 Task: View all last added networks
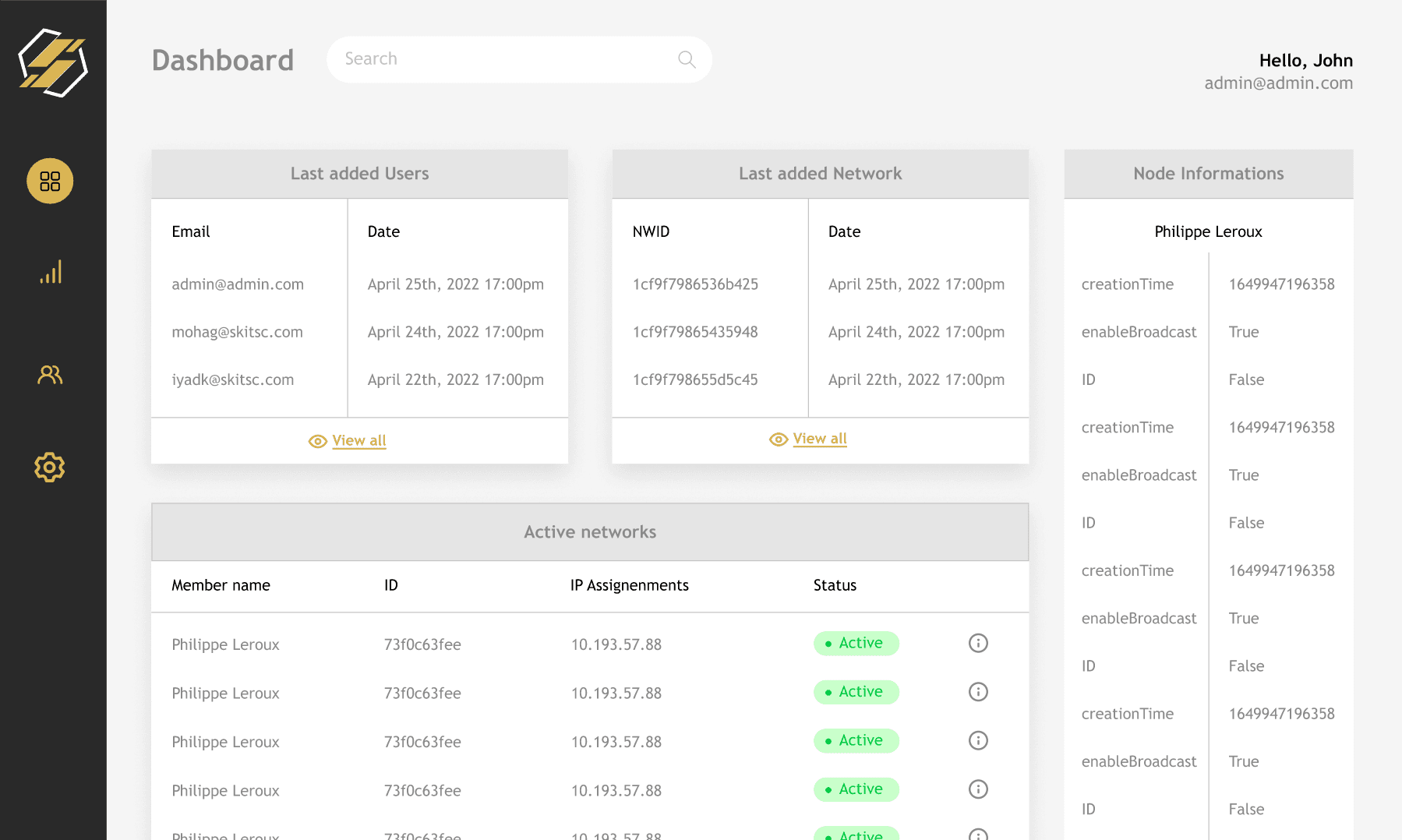click(819, 439)
